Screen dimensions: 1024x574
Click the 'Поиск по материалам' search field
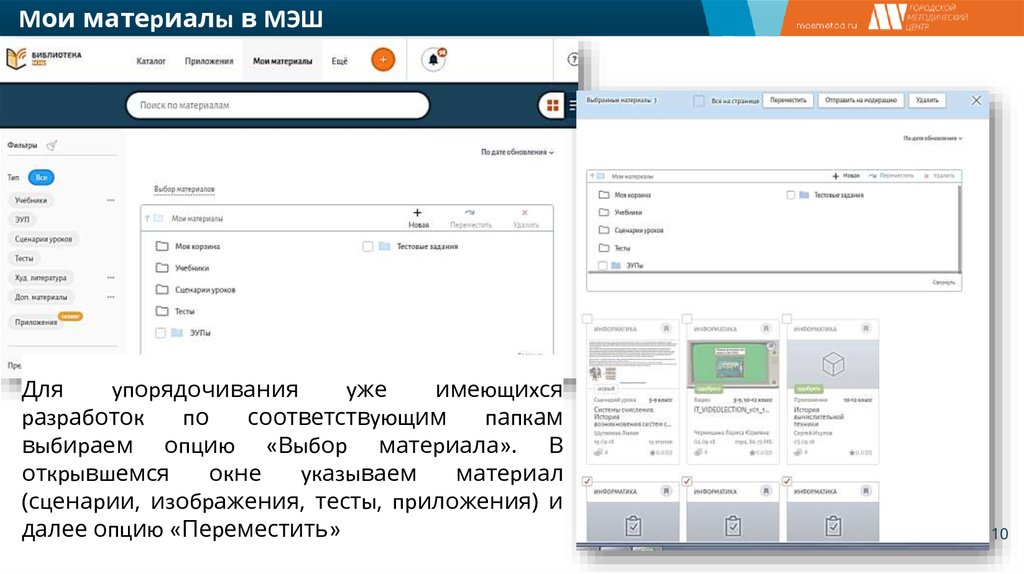pos(277,105)
